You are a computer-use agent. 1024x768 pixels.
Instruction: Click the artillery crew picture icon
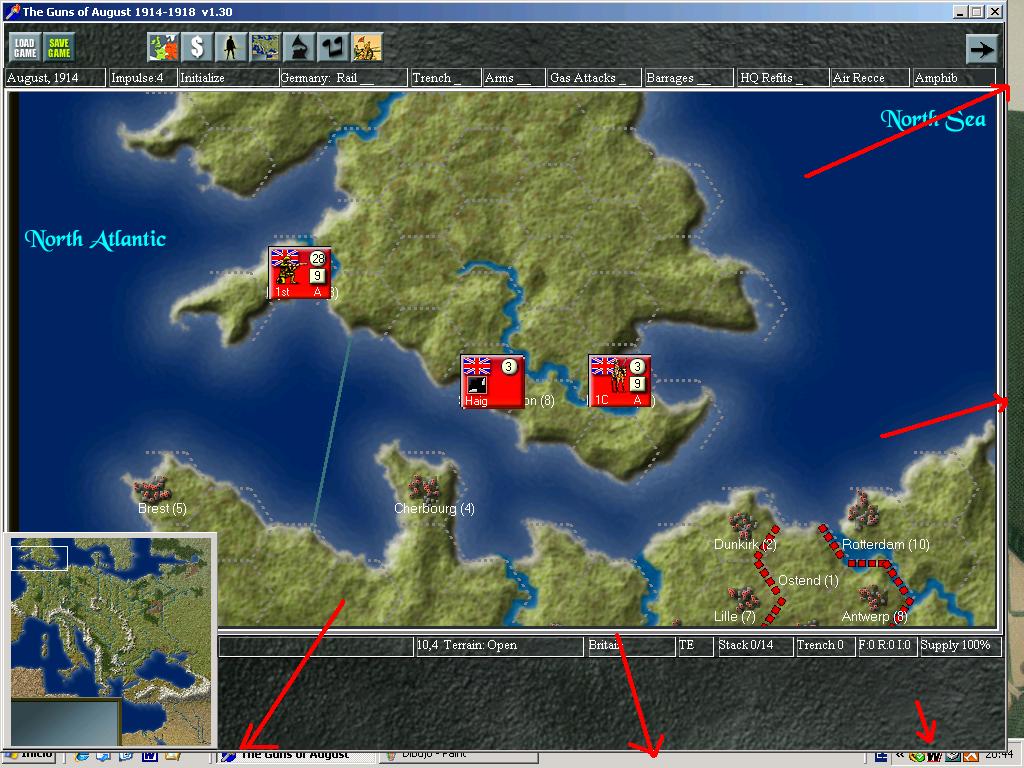pyautogui.click(x=367, y=47)
